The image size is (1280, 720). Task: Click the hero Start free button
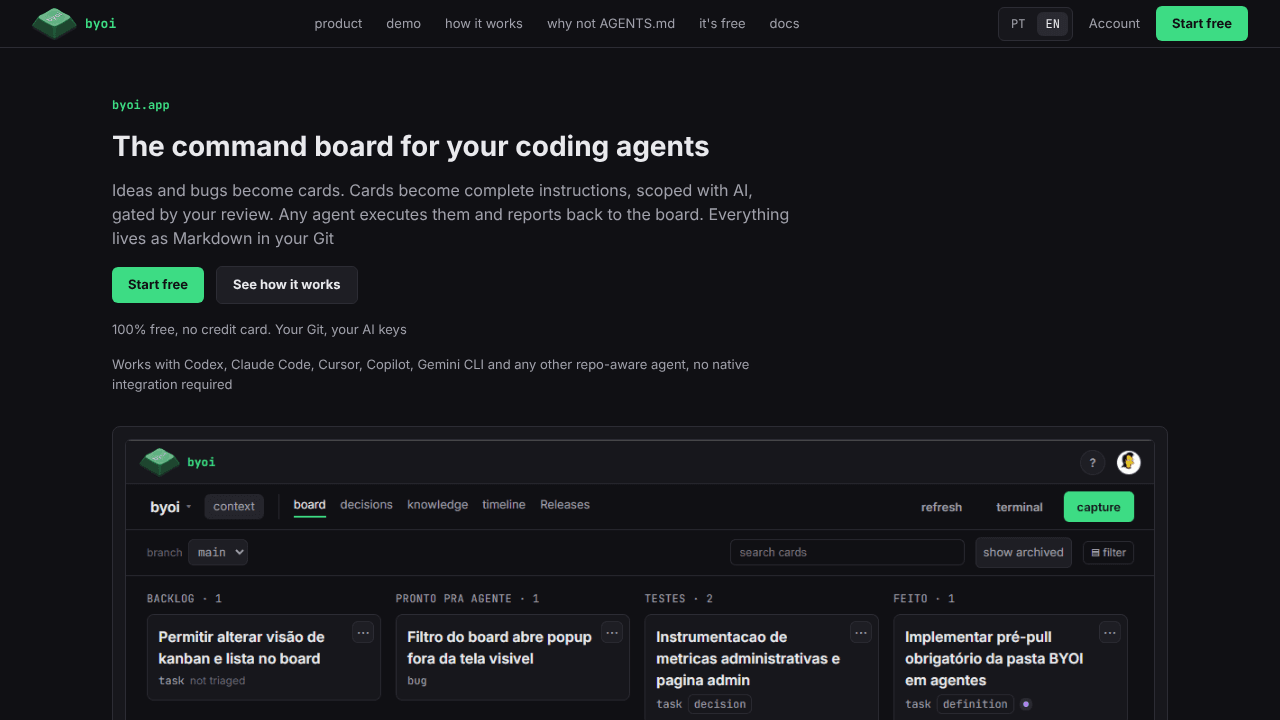[x=158, y=285]
